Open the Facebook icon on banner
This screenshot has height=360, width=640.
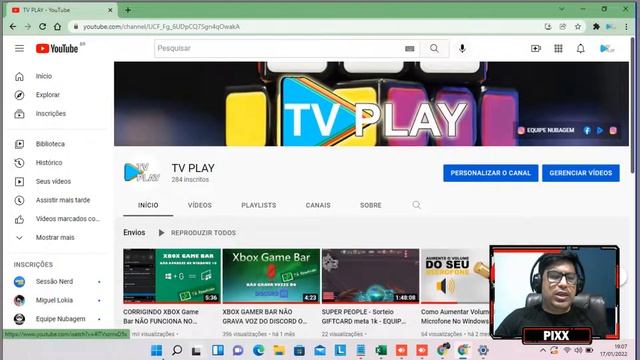coord(587,131)
